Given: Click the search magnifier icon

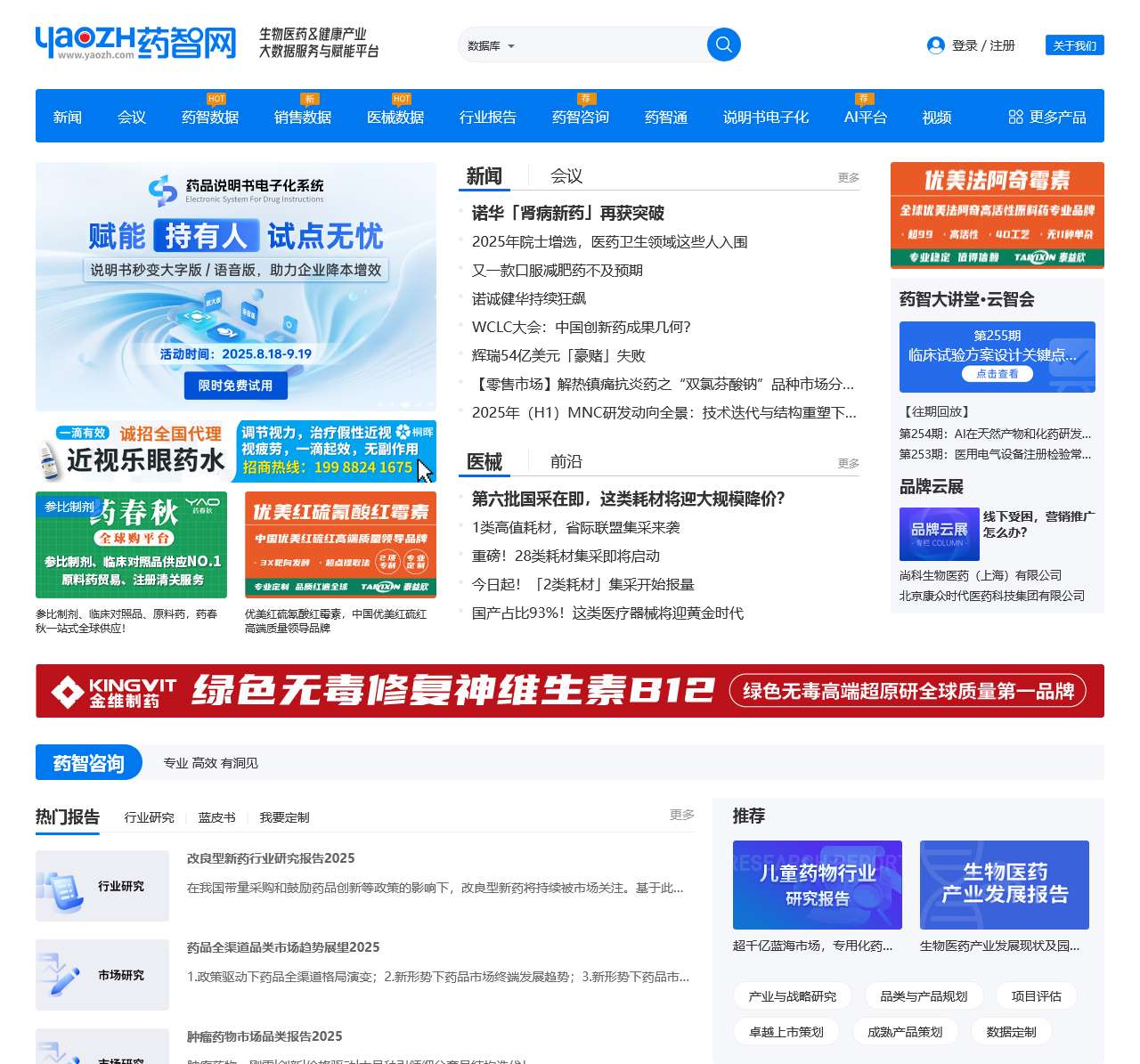Looking at the screenshot, I should pos(723,44).
